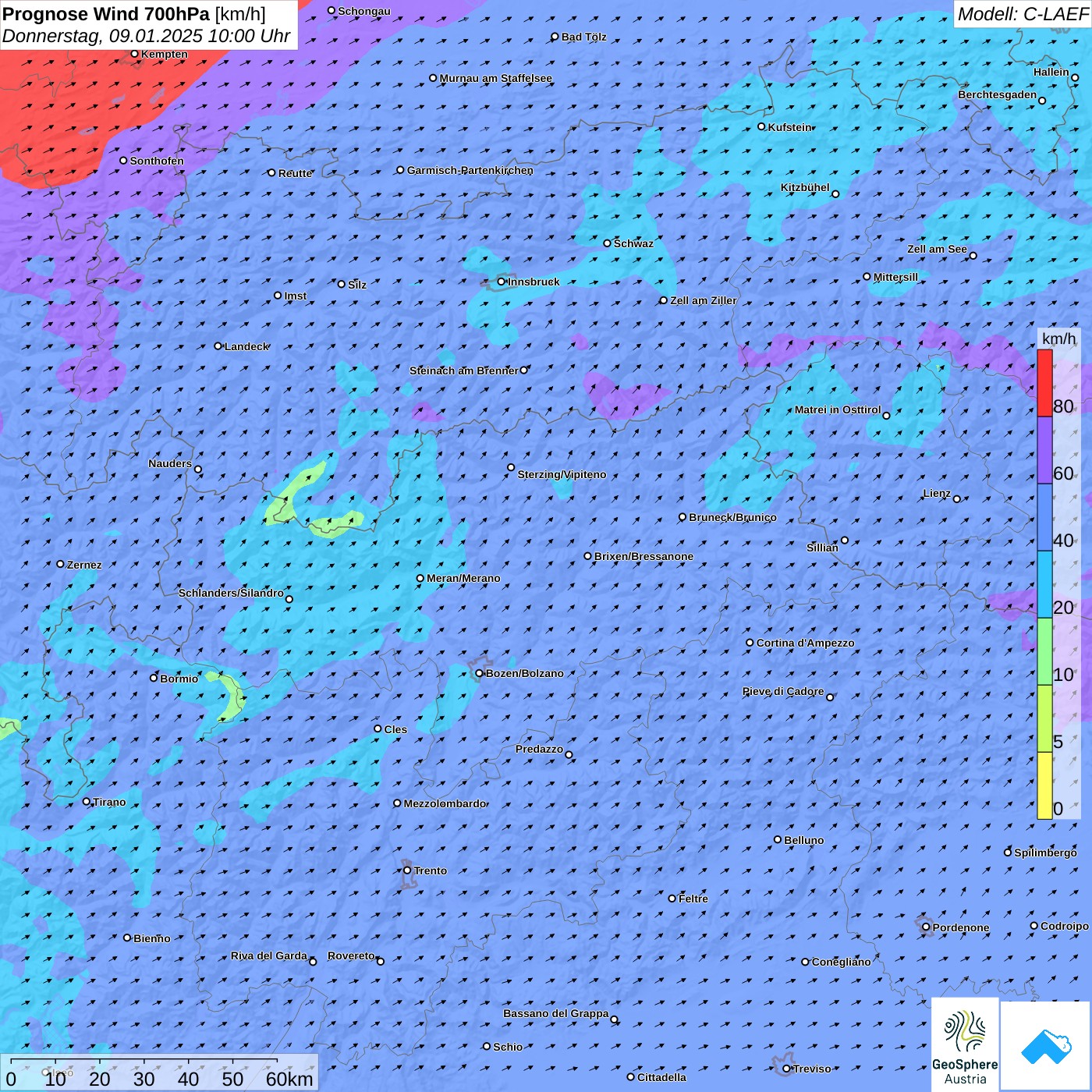The width and height of the screenshot is (1092, 1092).
Task: Click the 'Murnau am Staffelsee' label
Action: [x=496, y=78]
